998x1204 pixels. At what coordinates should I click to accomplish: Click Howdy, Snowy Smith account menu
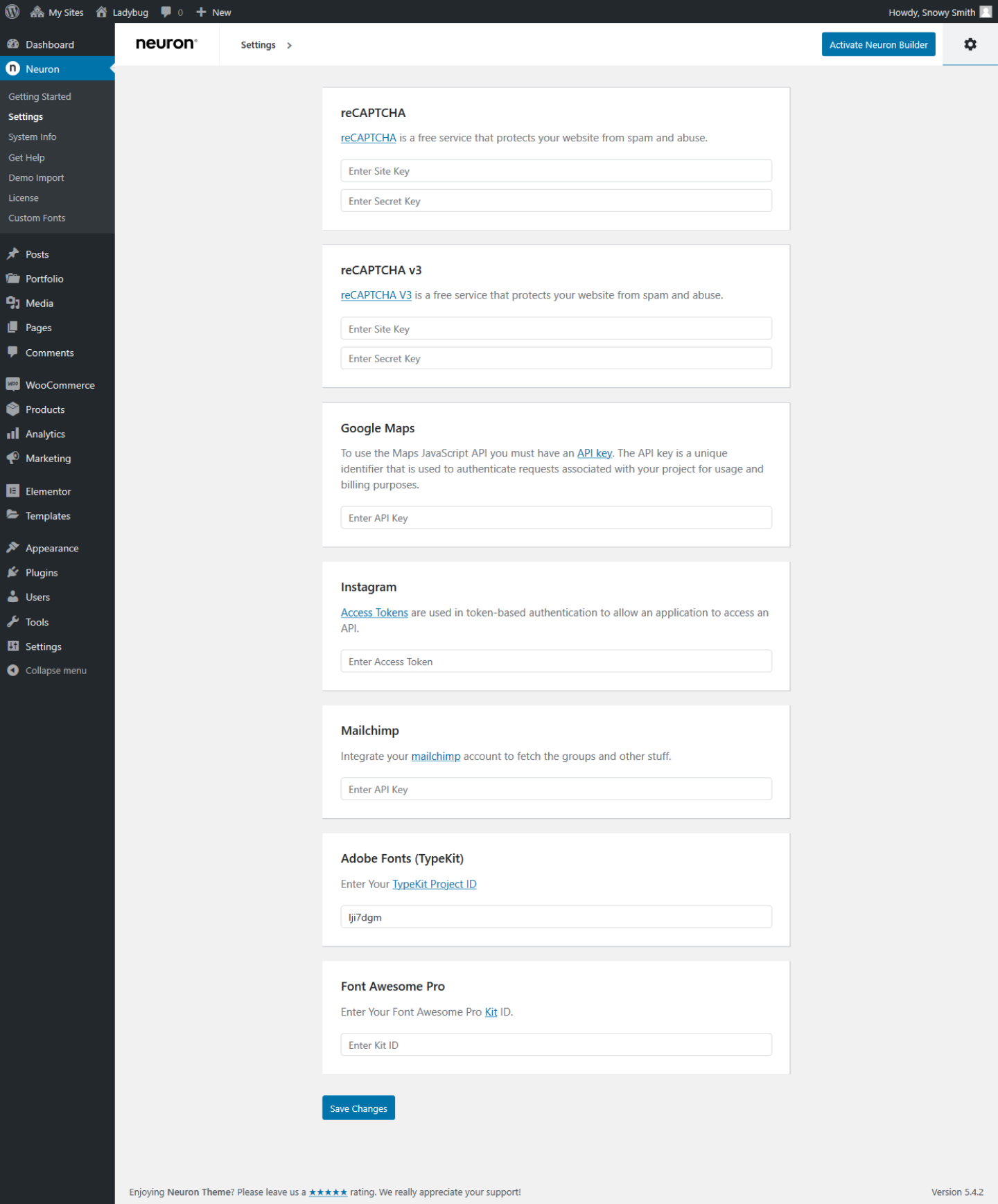click(940, 12)
